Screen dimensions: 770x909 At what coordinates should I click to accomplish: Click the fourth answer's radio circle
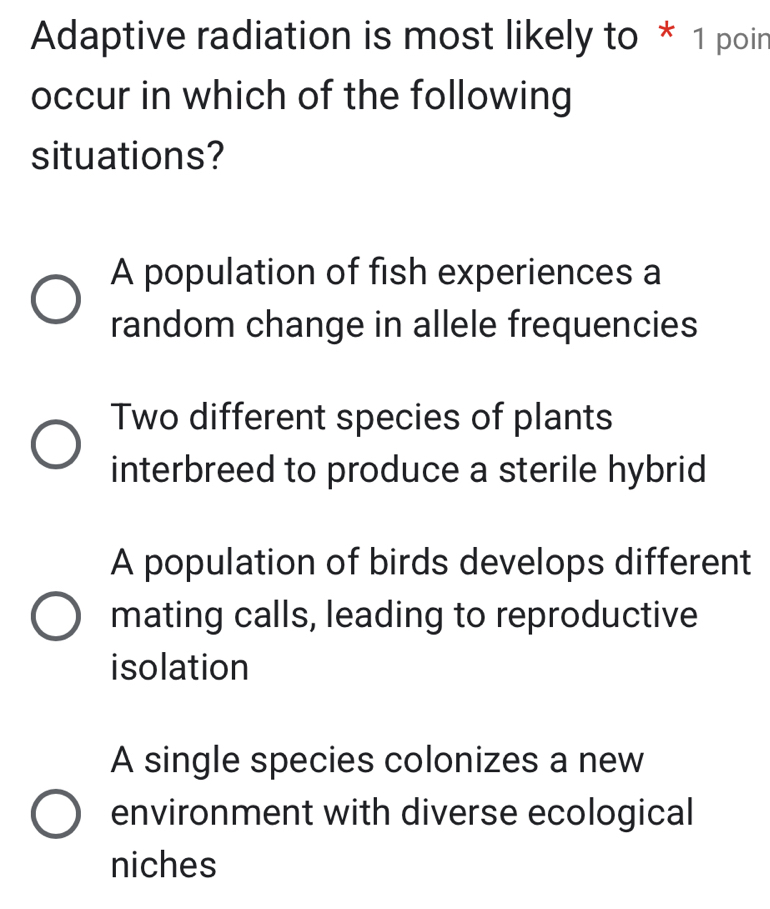point(55,812)
